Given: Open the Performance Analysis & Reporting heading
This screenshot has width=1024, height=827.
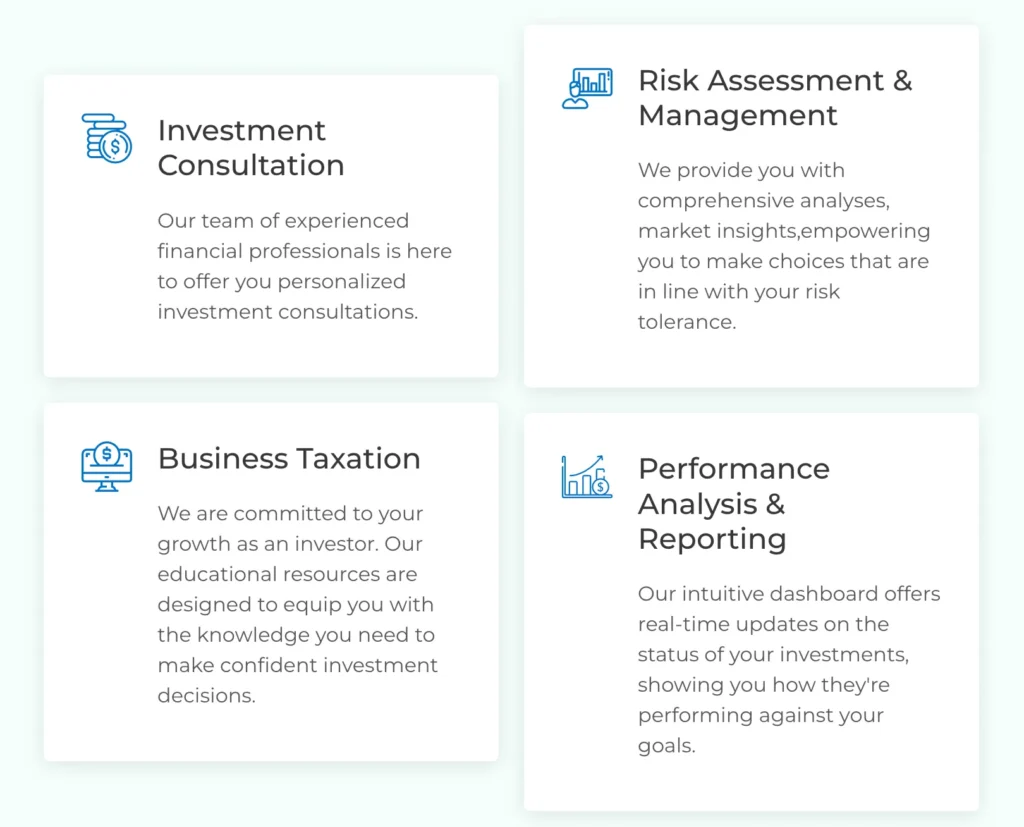Looking at the screenshot, I should point(734,504).
